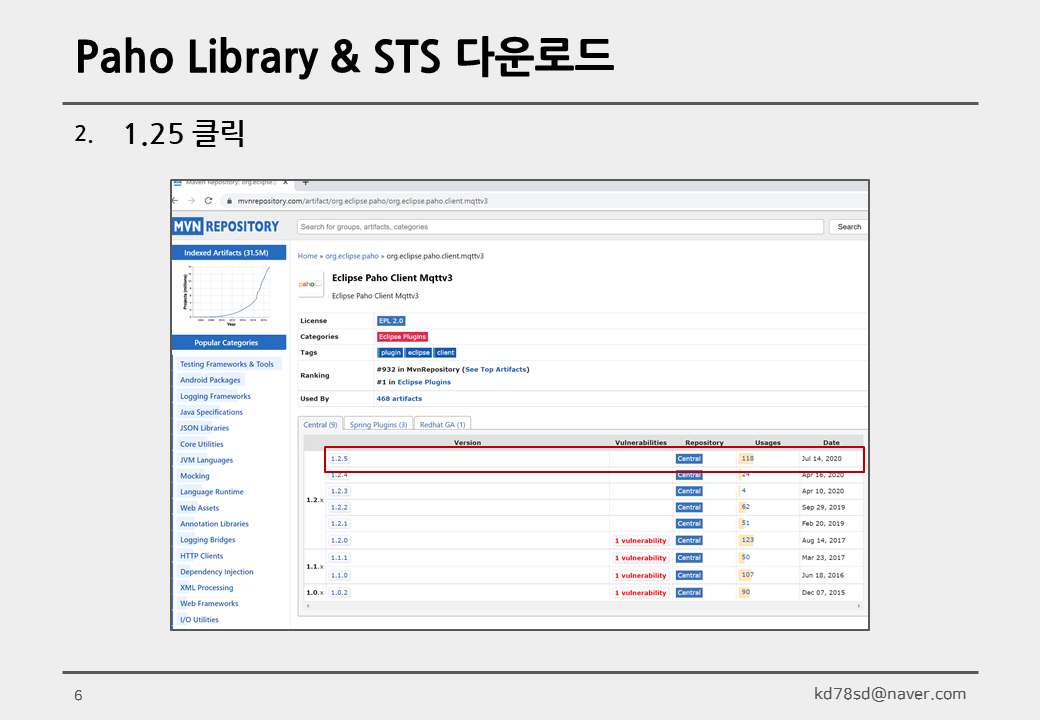Open Mocking category
Image resolution: width=1040 pixels, height=720 pixels.
(x=195, y=476)
